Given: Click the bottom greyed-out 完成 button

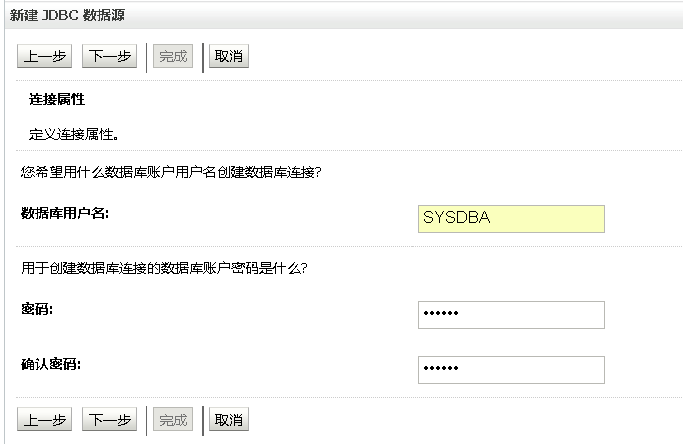Looking at the screenshot, I should (x=173, y=420).
